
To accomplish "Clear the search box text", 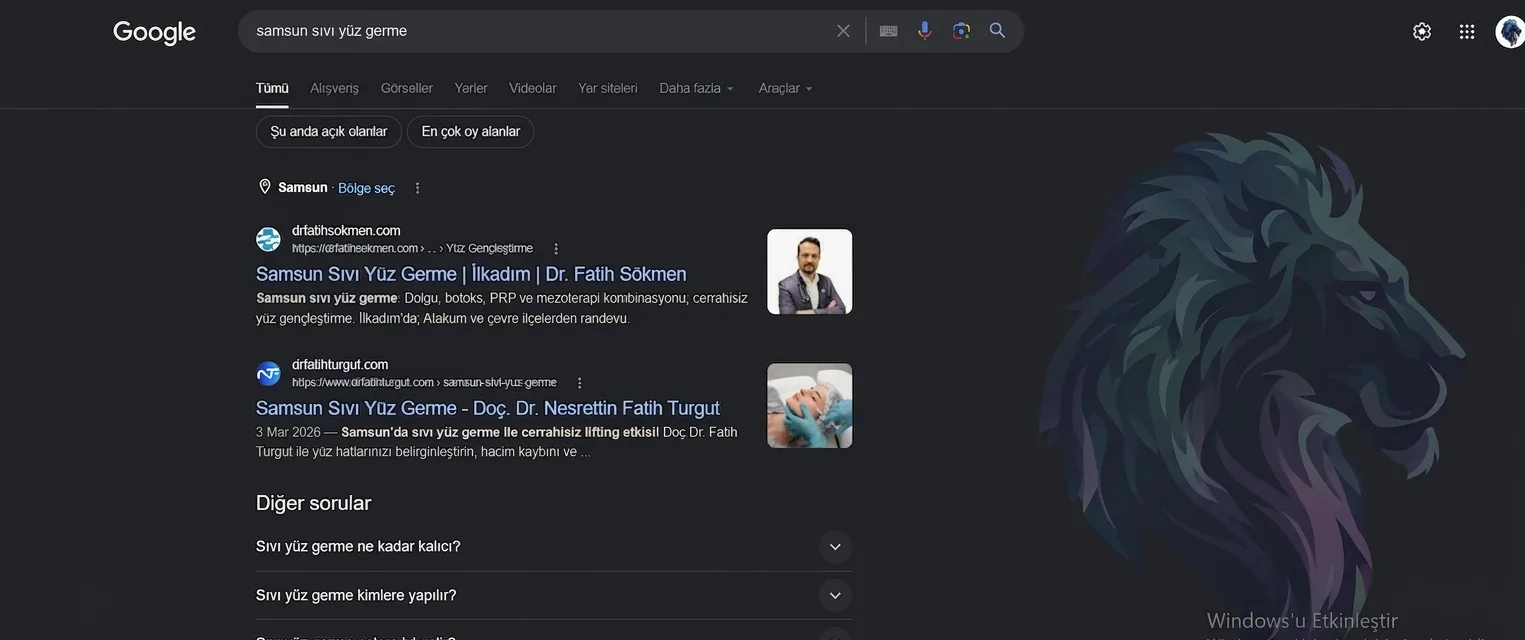I will 843,31.
